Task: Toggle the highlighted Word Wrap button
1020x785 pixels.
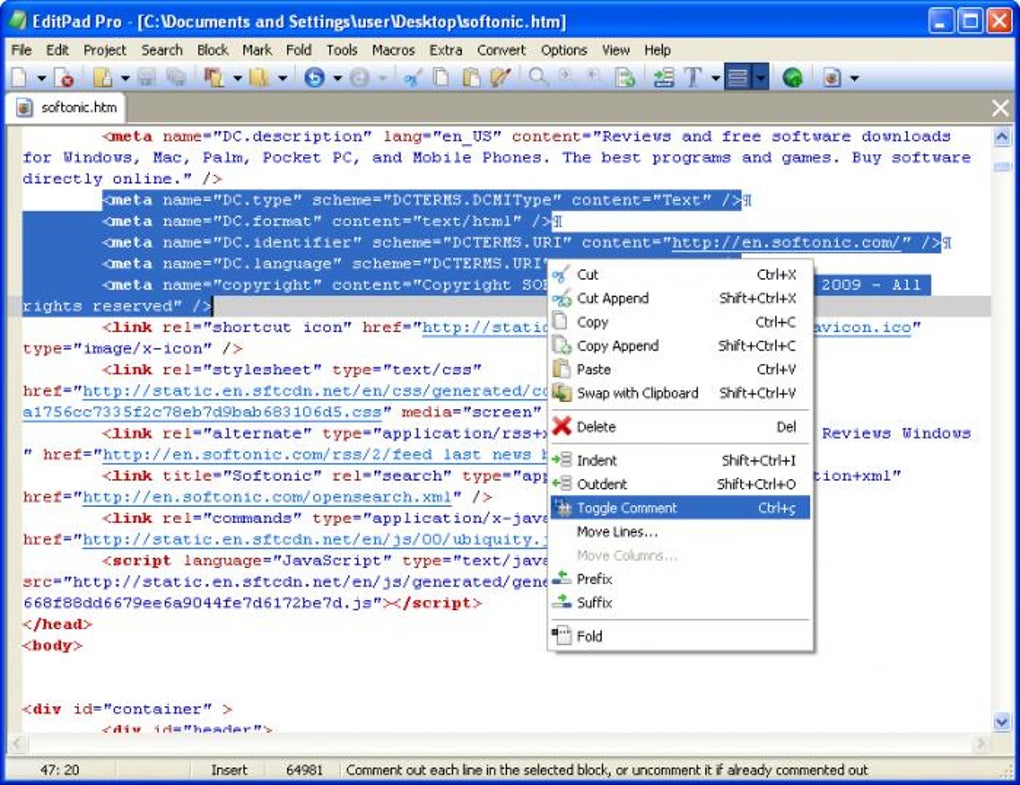Action: click(738, 78)
